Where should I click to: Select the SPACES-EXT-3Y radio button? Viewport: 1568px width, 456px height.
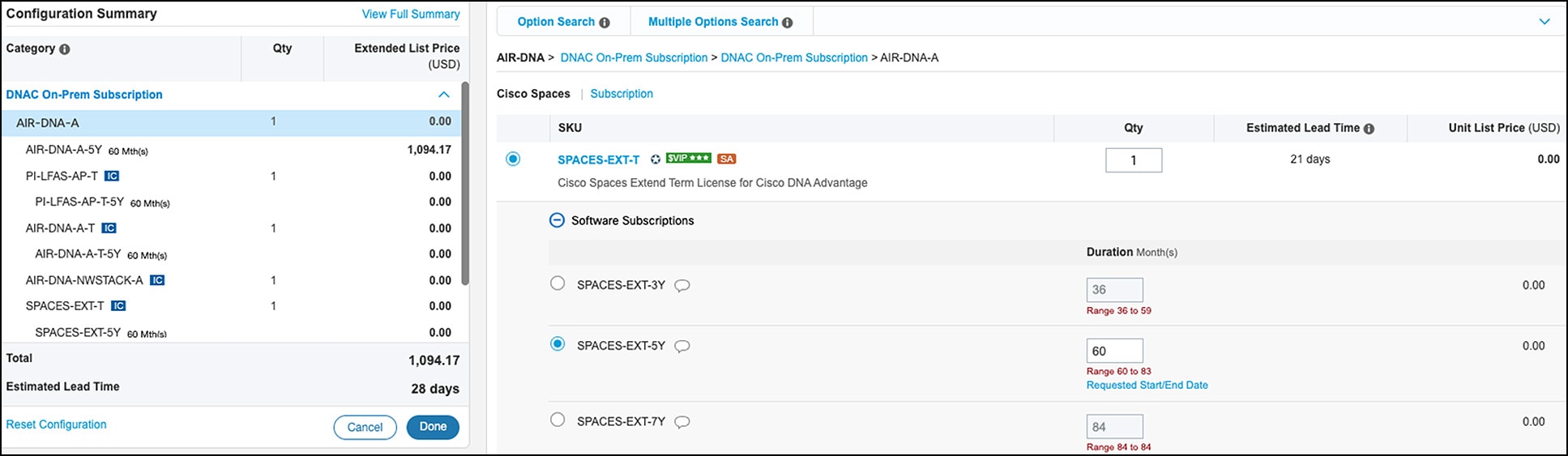(x=558, y=283)
